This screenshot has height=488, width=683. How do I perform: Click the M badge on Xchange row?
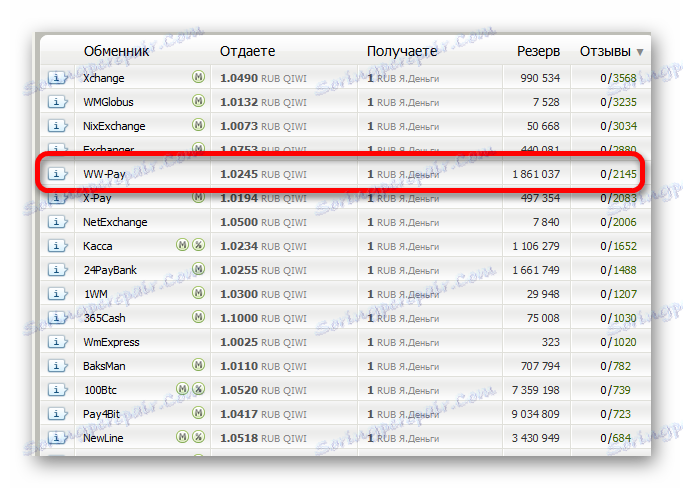point(198,77)
